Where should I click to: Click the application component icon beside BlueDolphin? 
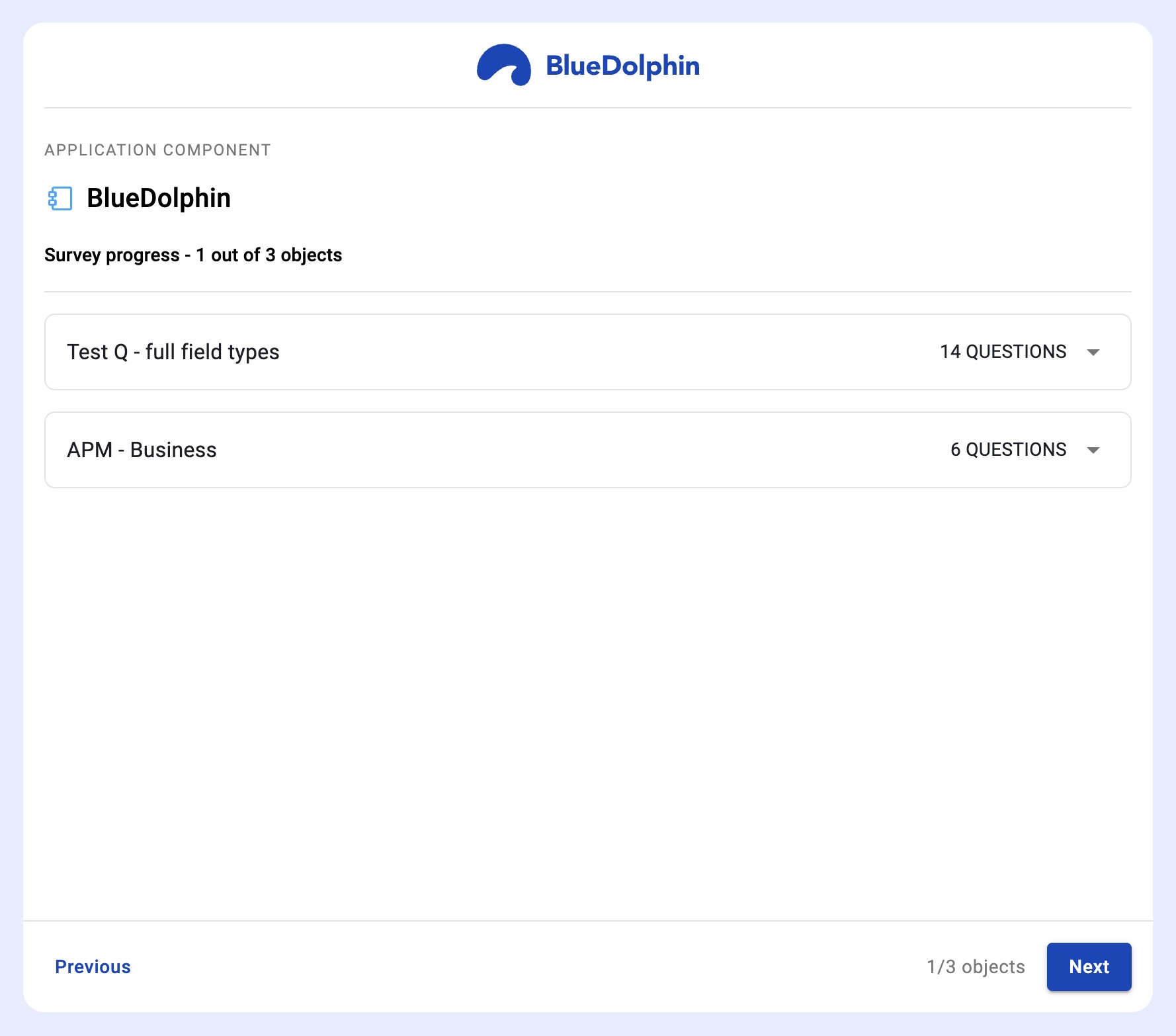coord(60,198)
